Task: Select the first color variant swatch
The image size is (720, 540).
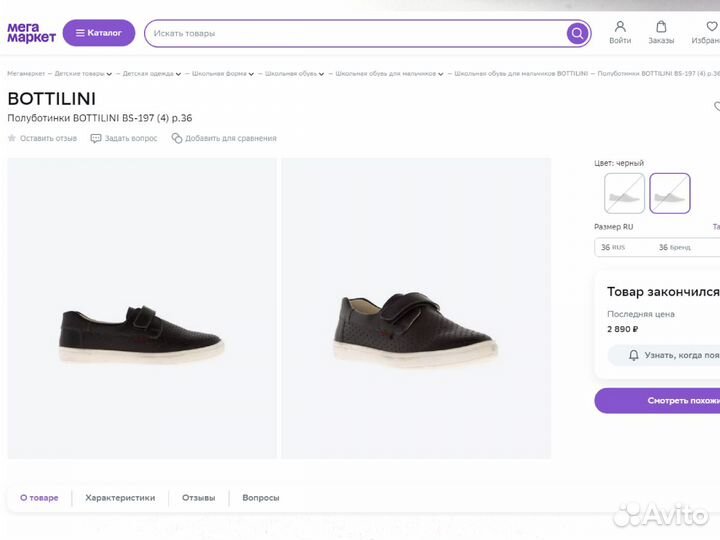Action: click(x=624, y=193)
